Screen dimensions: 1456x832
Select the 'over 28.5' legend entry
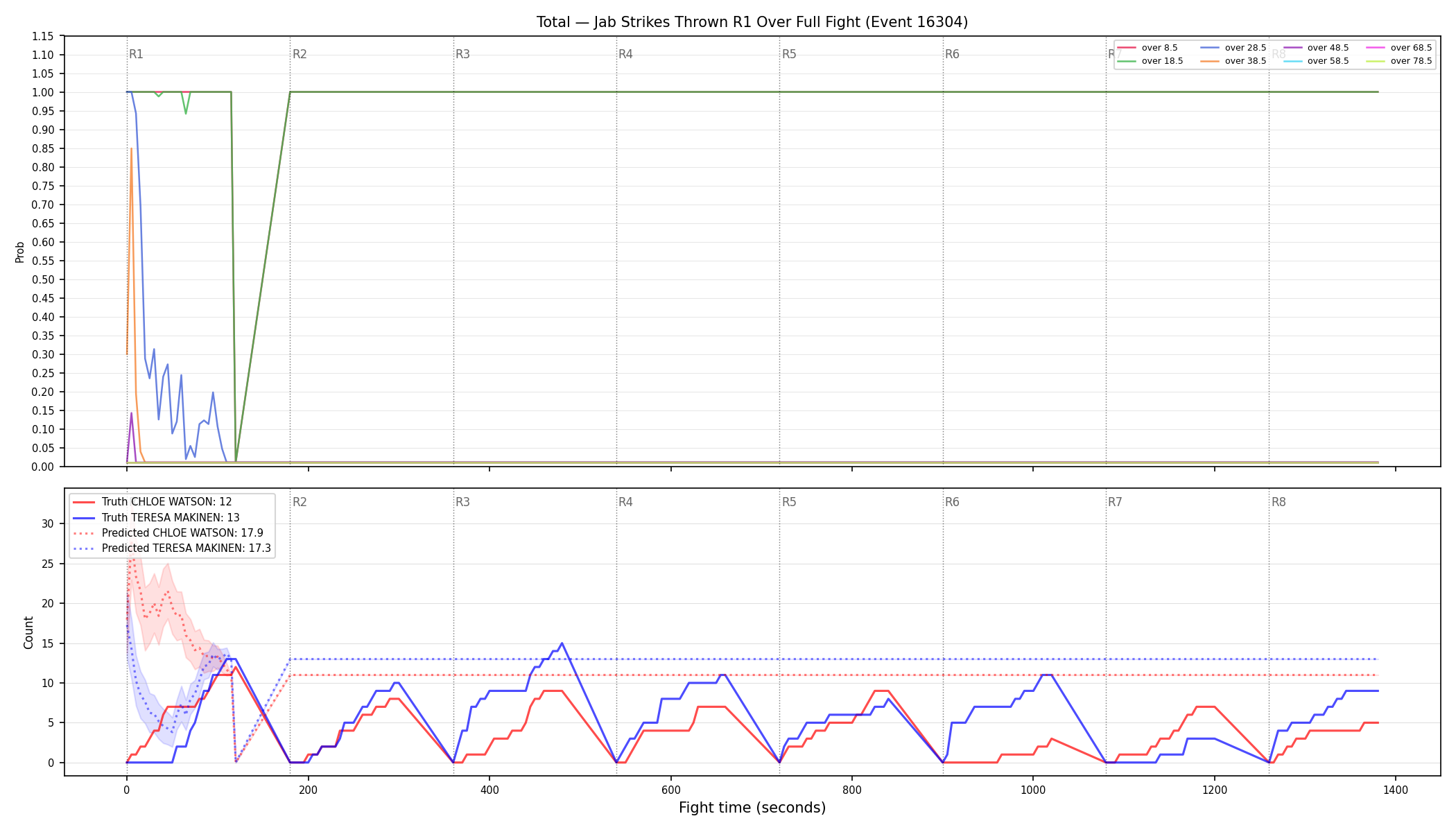pyautogui.click(x=1233, y=48)
